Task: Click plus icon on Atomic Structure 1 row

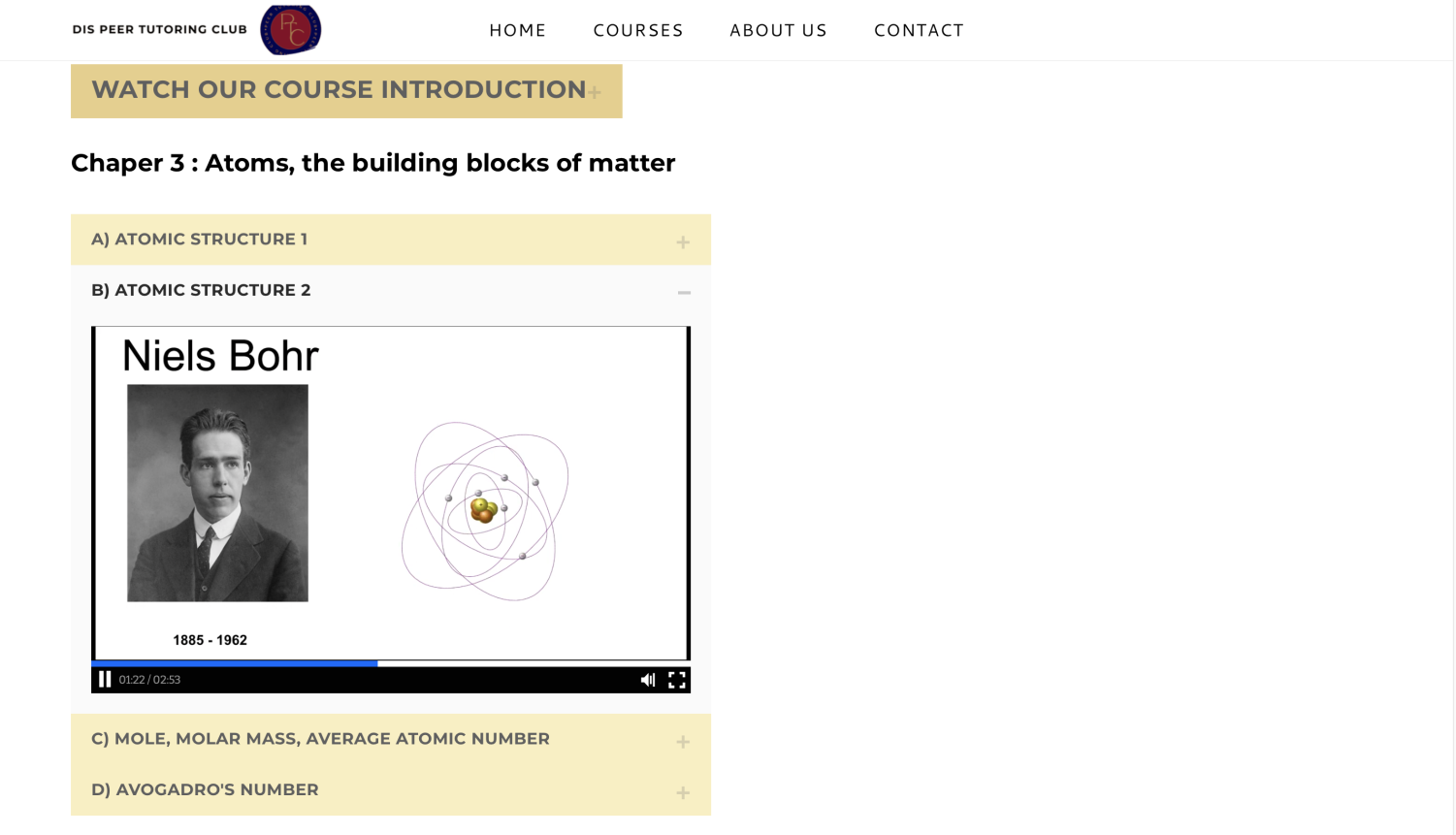Action: coord(683,242)
